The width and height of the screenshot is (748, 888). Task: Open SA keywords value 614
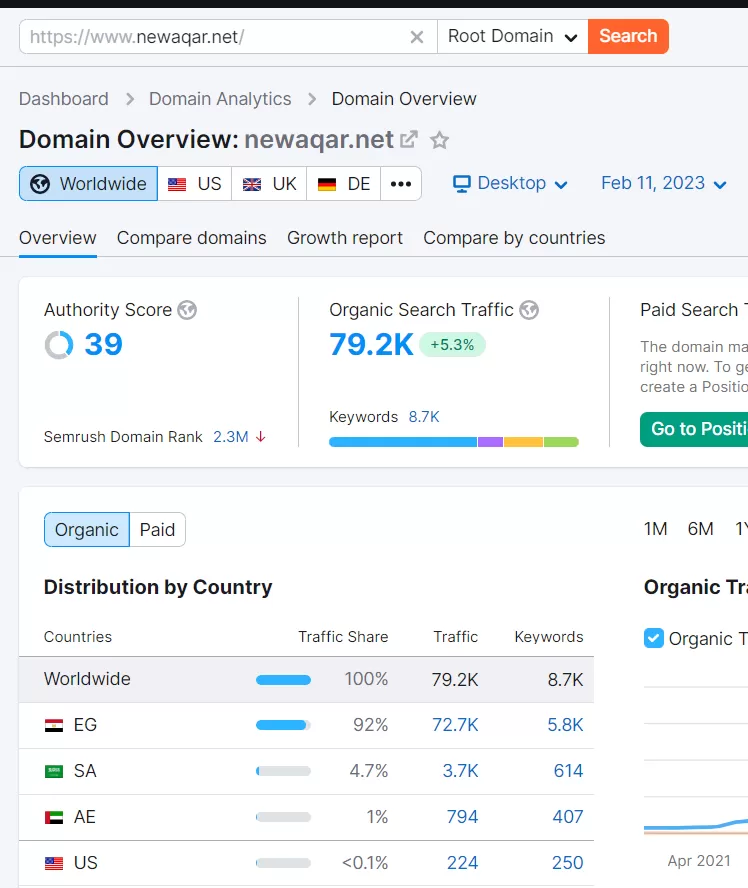(x=569, y=771)
